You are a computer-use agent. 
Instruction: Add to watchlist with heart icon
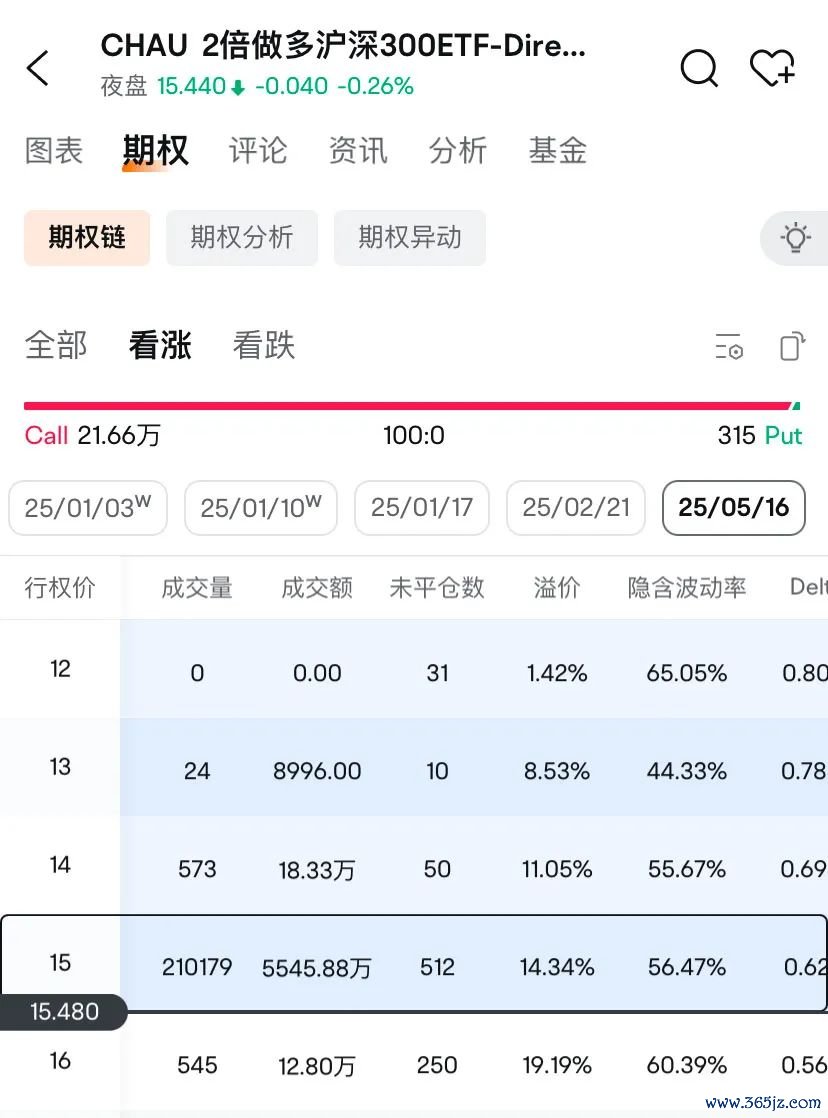click(772, 69)
